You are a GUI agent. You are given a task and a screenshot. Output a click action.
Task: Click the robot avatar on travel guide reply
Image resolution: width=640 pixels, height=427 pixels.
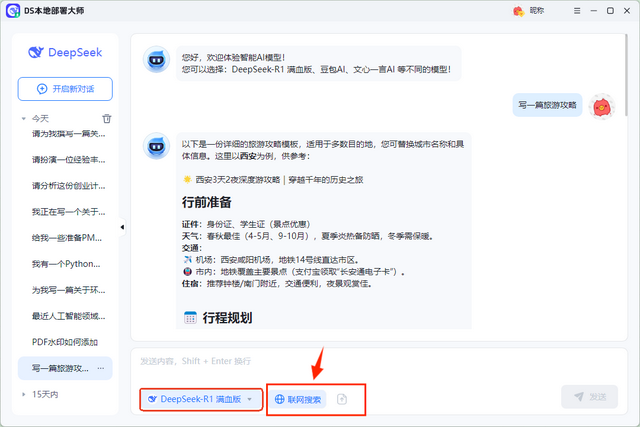coord(156,146)
